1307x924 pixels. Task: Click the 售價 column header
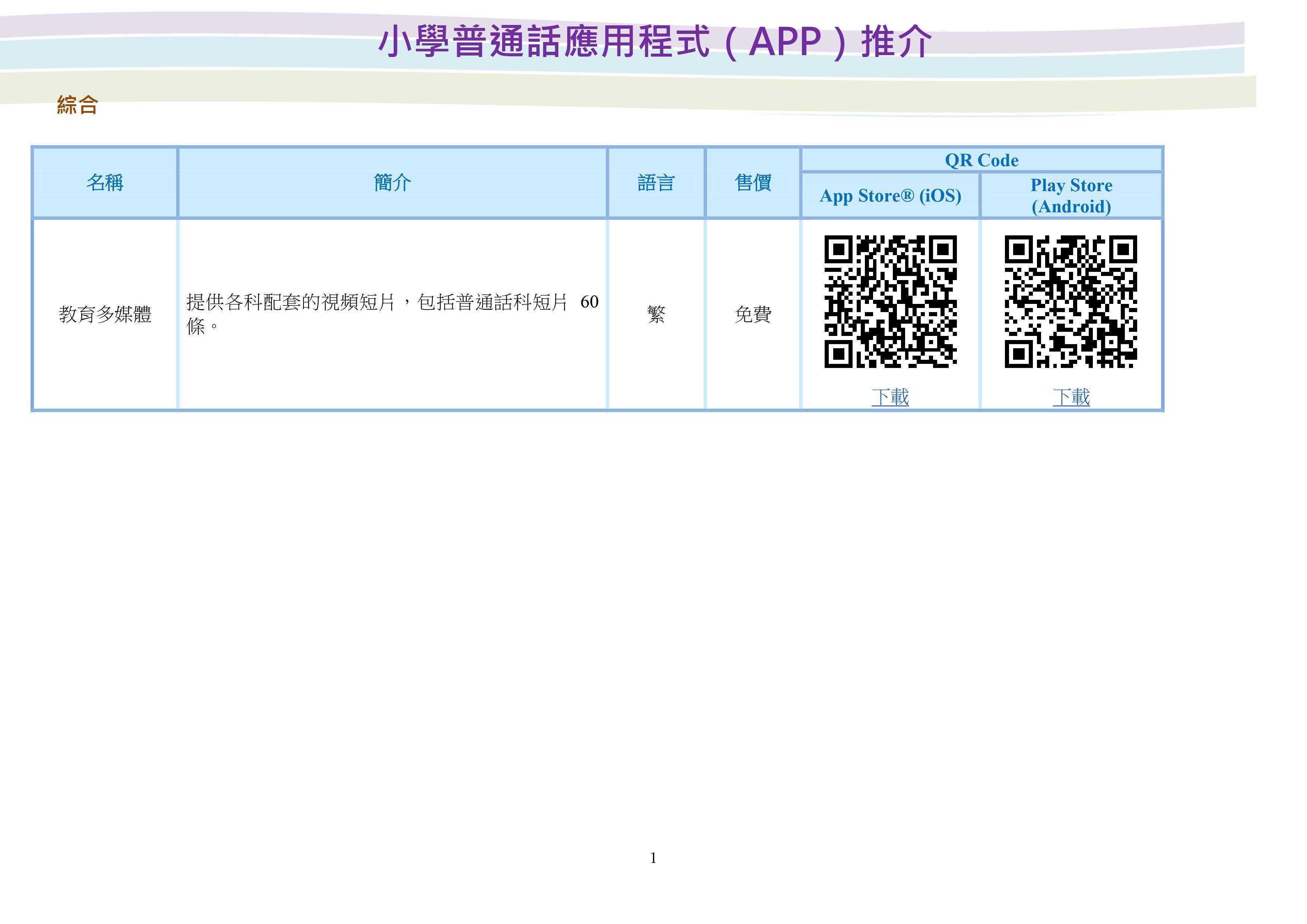coord(753,183)
